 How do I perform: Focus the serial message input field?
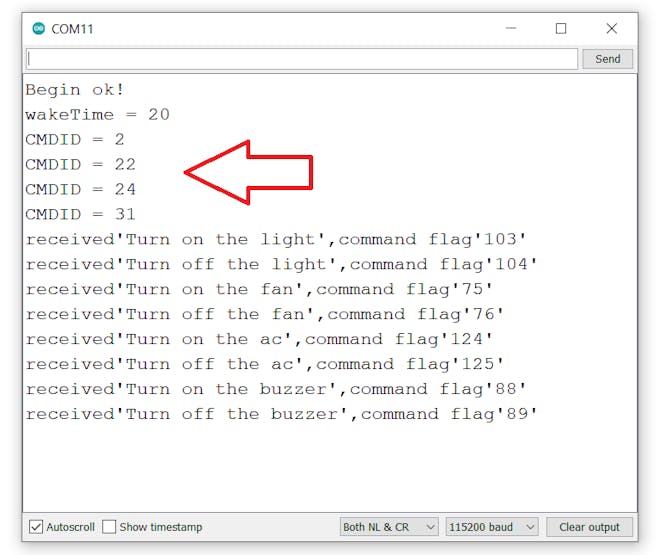click(302, 59)
